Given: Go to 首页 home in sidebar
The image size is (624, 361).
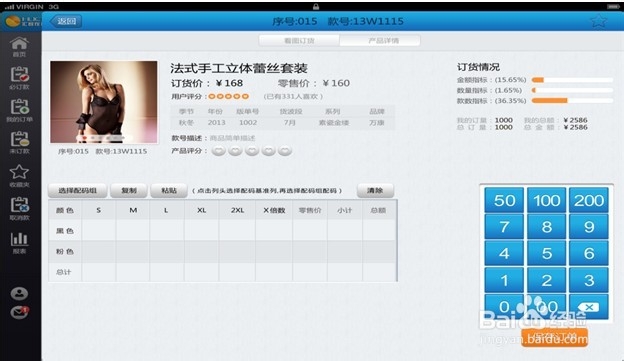Looking at the screenshot, I should 19,47.
